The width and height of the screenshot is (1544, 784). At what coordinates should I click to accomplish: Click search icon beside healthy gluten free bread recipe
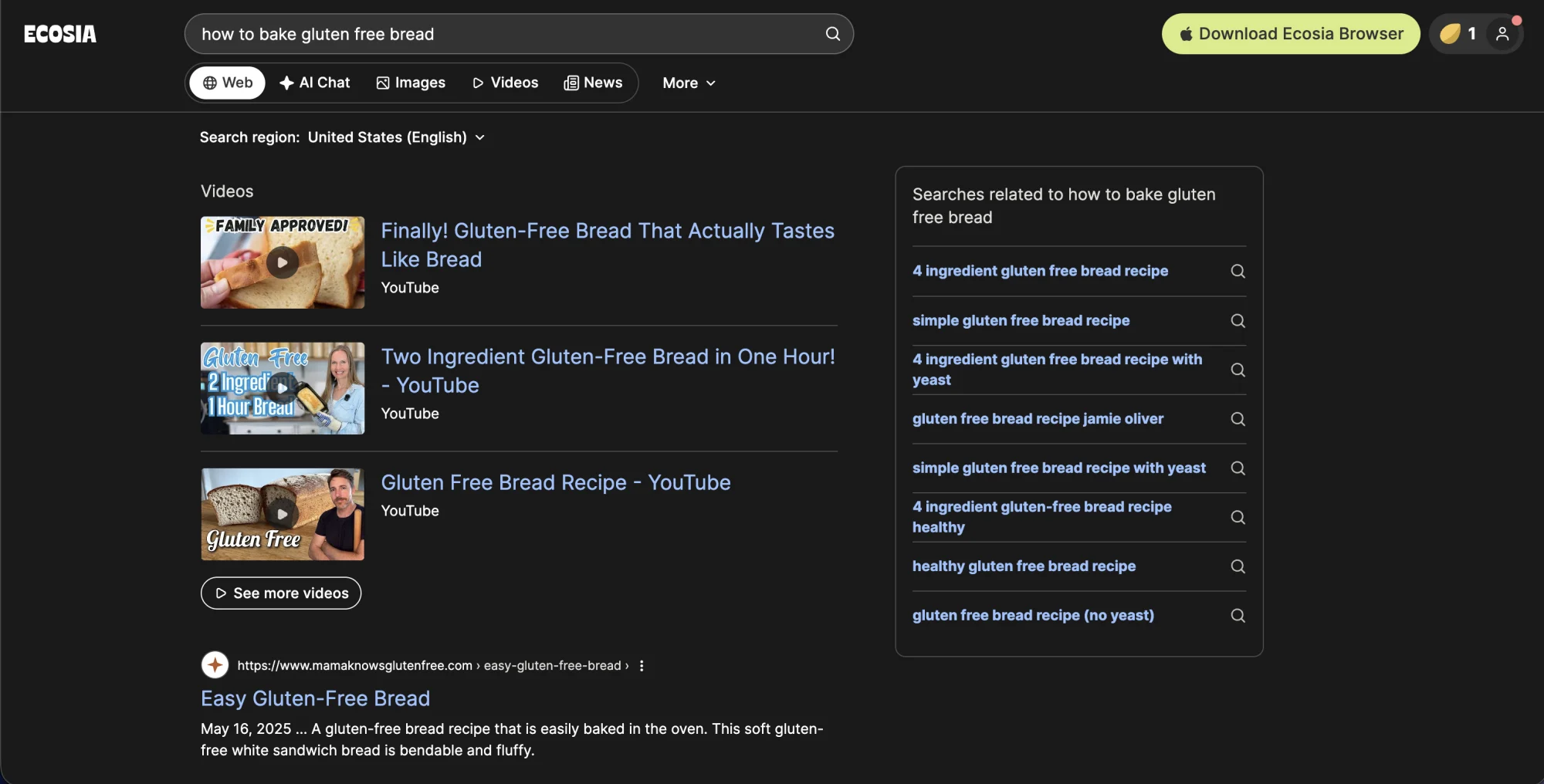click(1238, 566)
